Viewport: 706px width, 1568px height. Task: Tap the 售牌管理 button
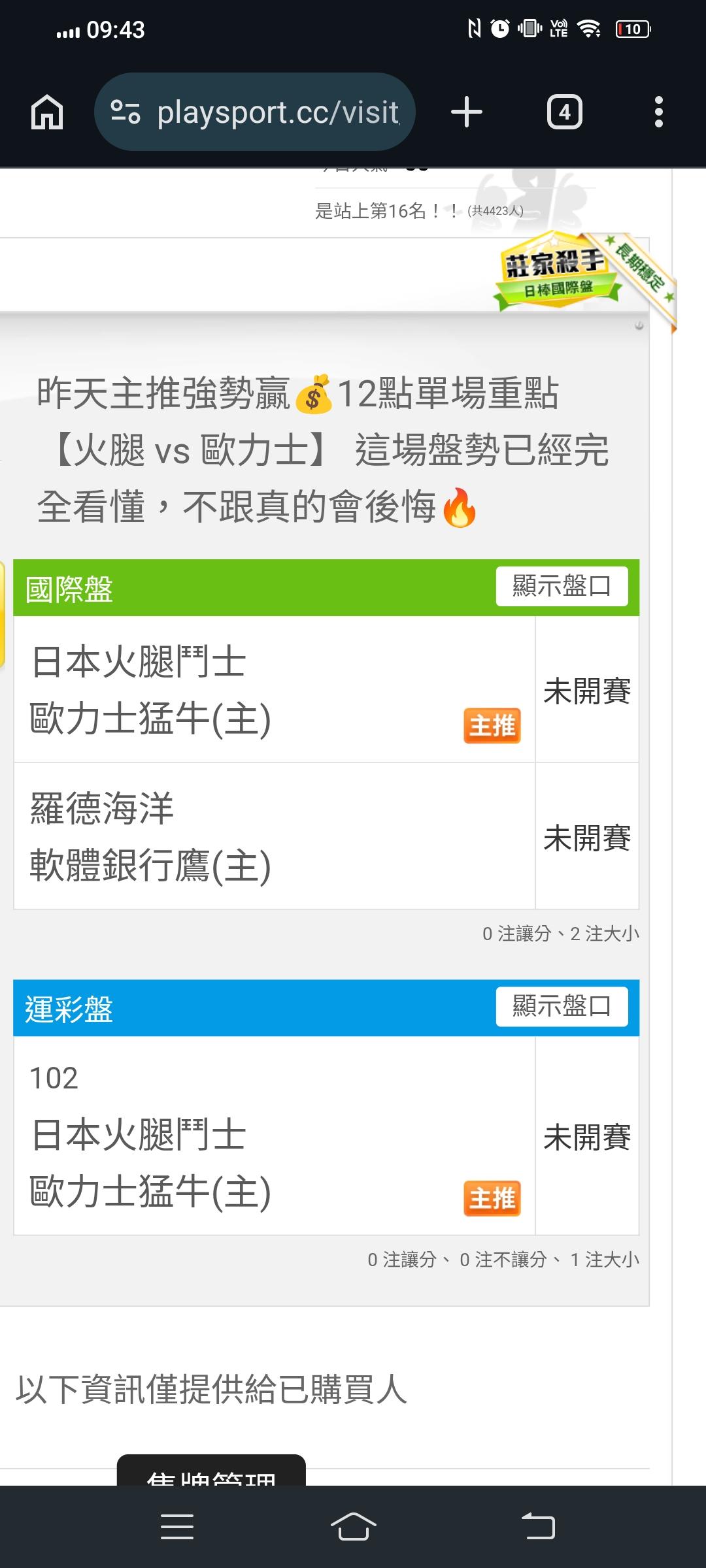tap(211, 1473)
